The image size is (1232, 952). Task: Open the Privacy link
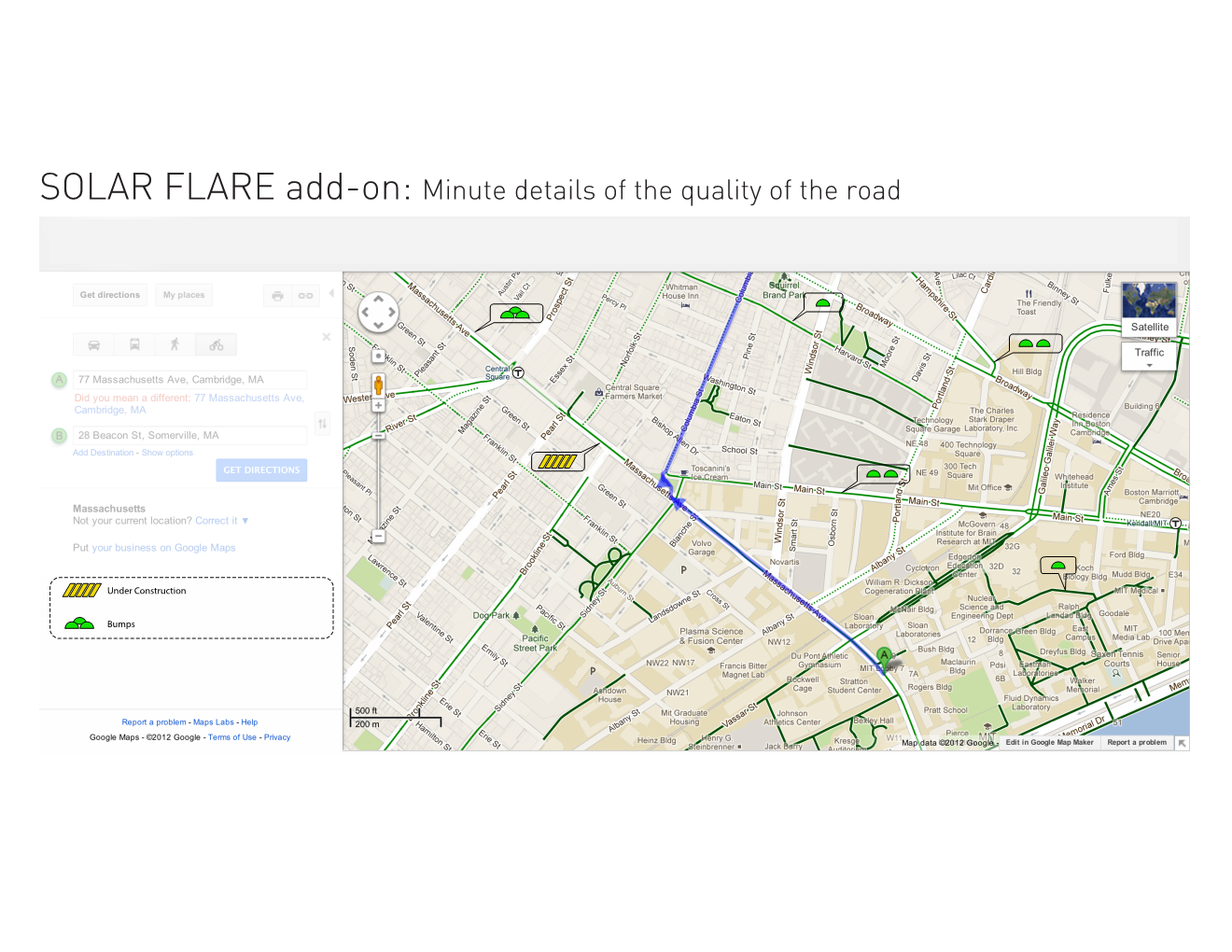[x=277, y=737]
